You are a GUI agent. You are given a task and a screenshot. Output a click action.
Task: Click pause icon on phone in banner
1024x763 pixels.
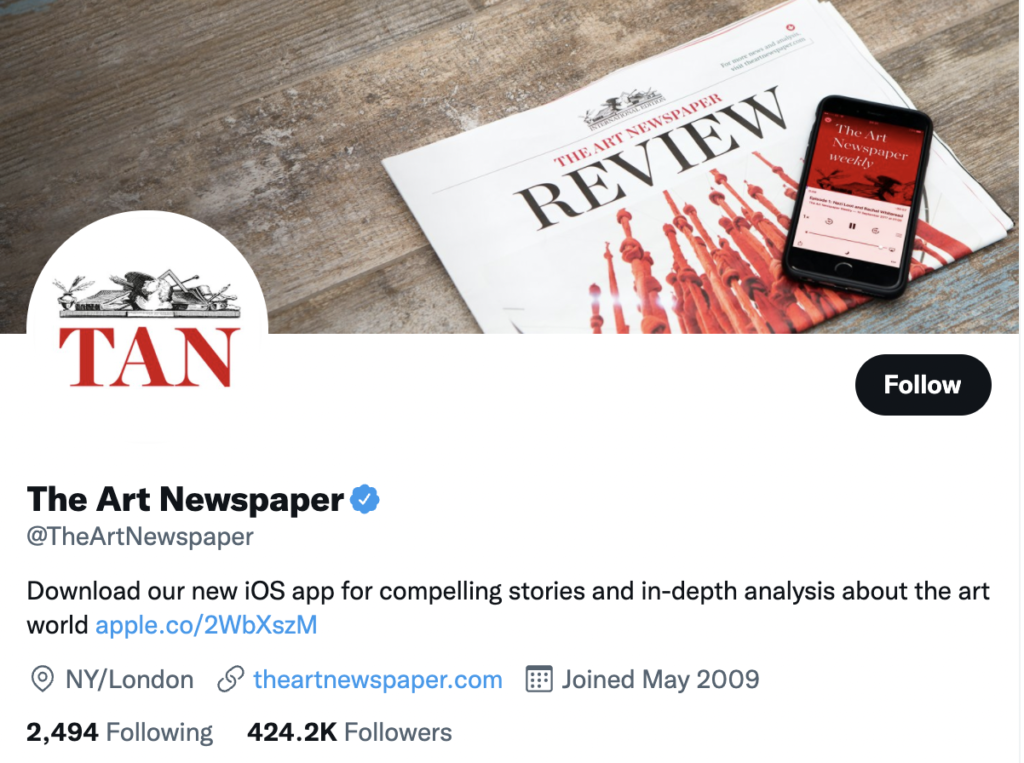pos(852,226)
